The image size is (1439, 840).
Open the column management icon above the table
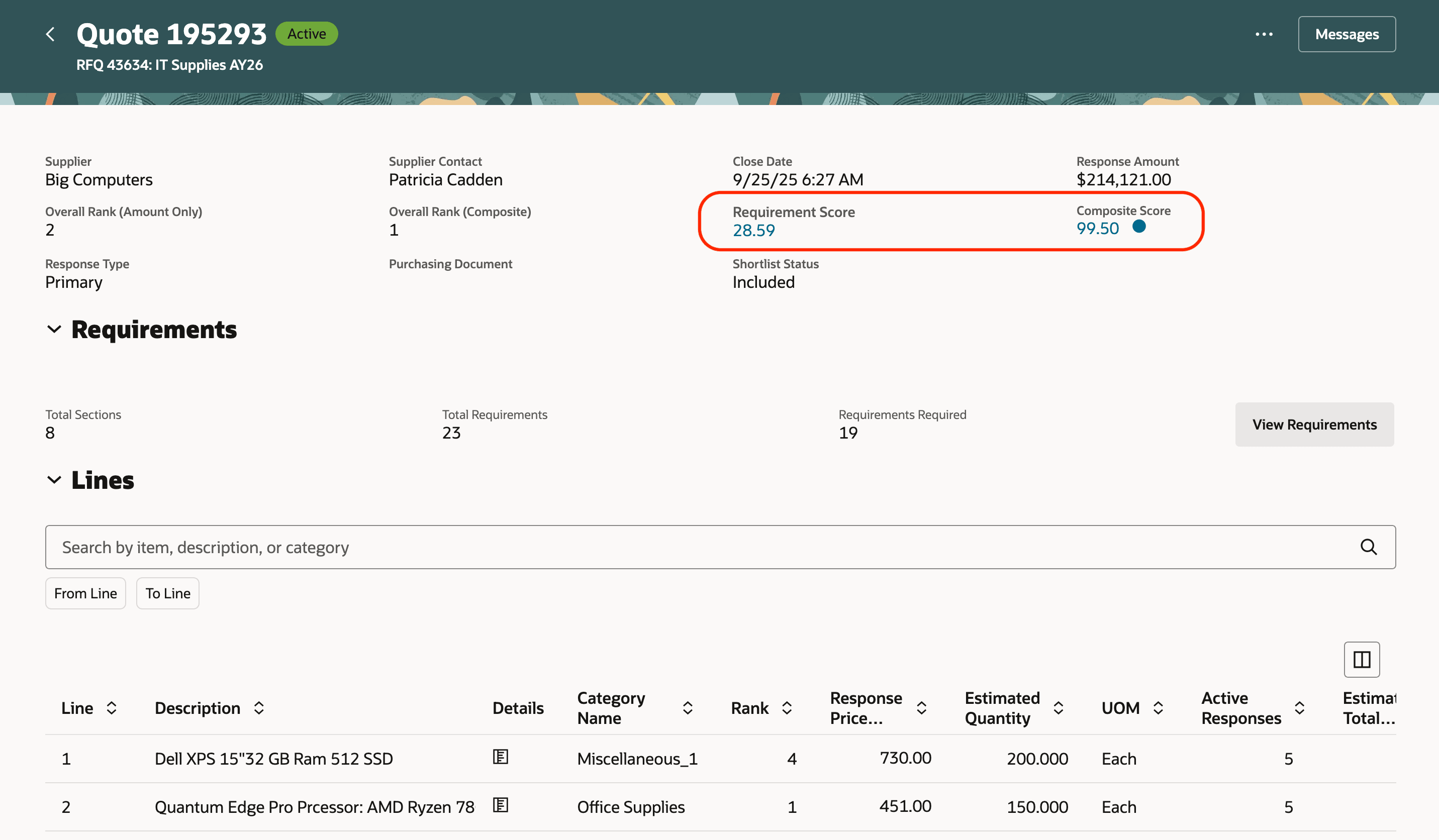pyautogui.click(x=1361, y=659)
